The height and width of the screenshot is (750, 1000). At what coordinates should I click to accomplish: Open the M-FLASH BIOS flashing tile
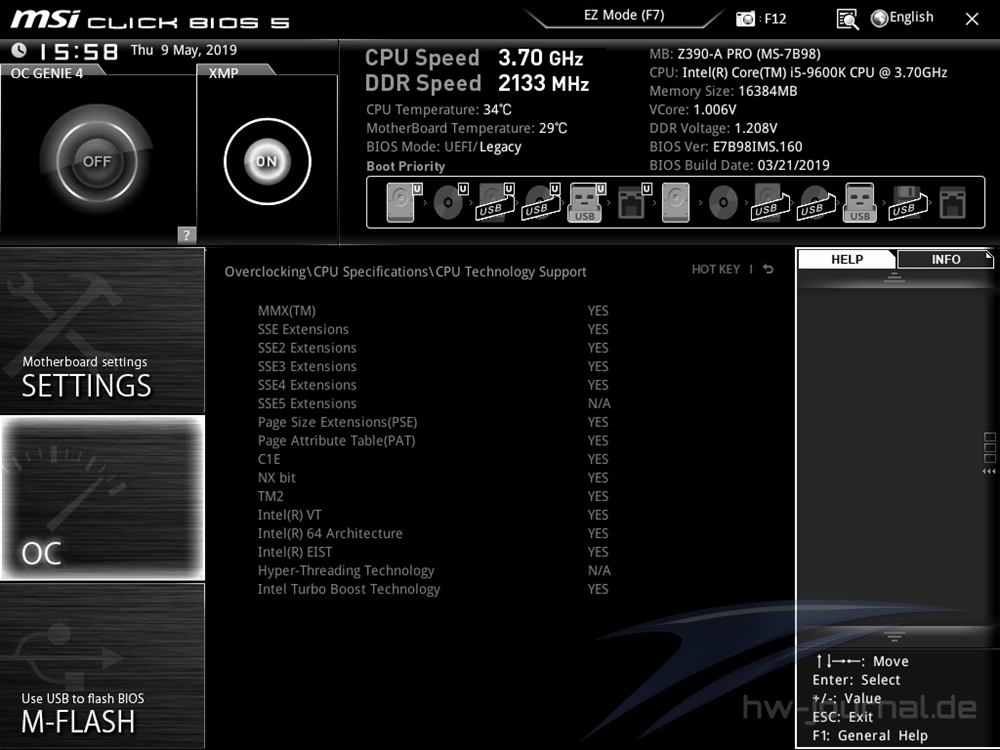pyautogui.click(x=102, y=665)
